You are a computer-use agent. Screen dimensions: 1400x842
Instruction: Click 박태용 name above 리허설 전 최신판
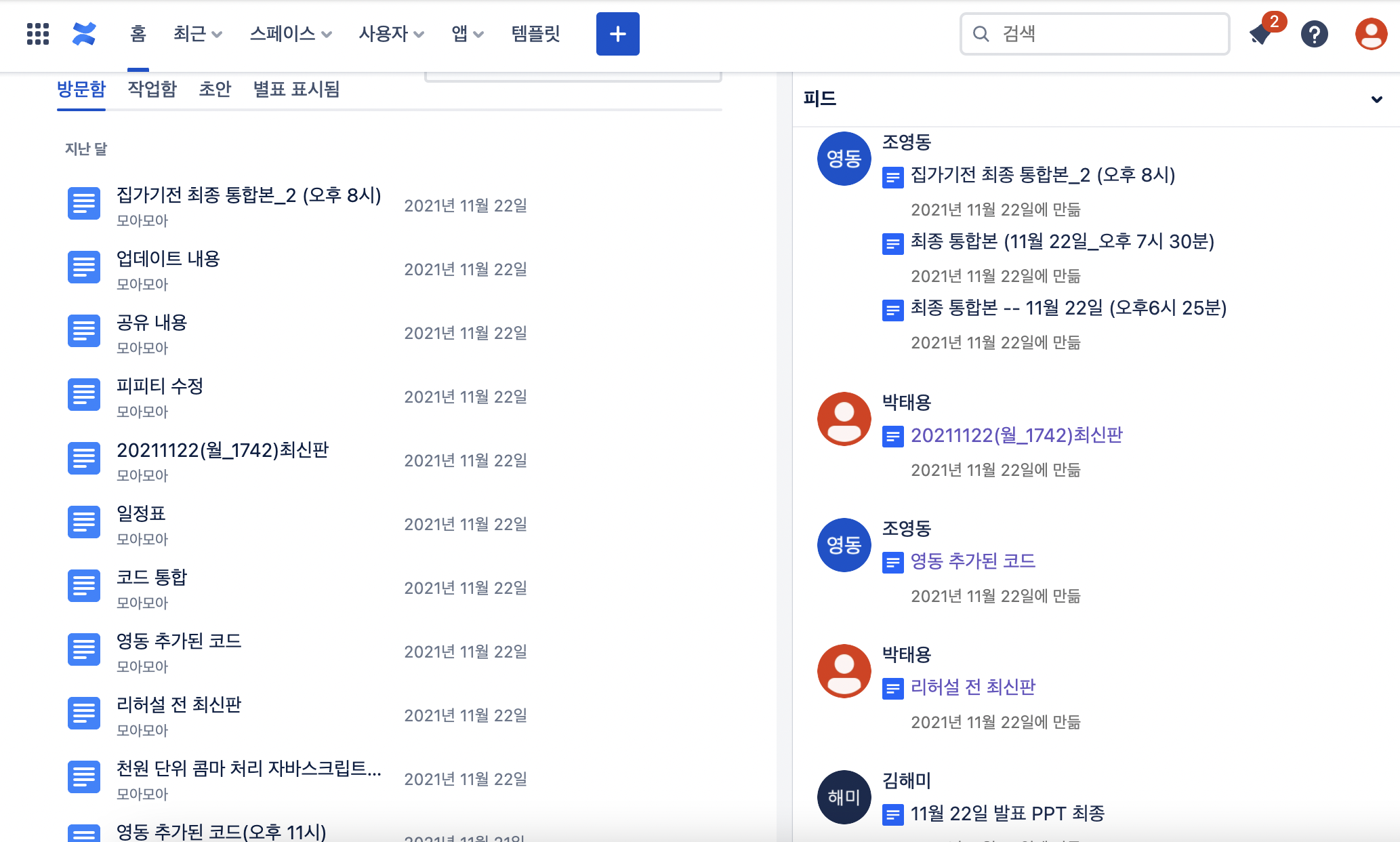(x=907, y=655)
